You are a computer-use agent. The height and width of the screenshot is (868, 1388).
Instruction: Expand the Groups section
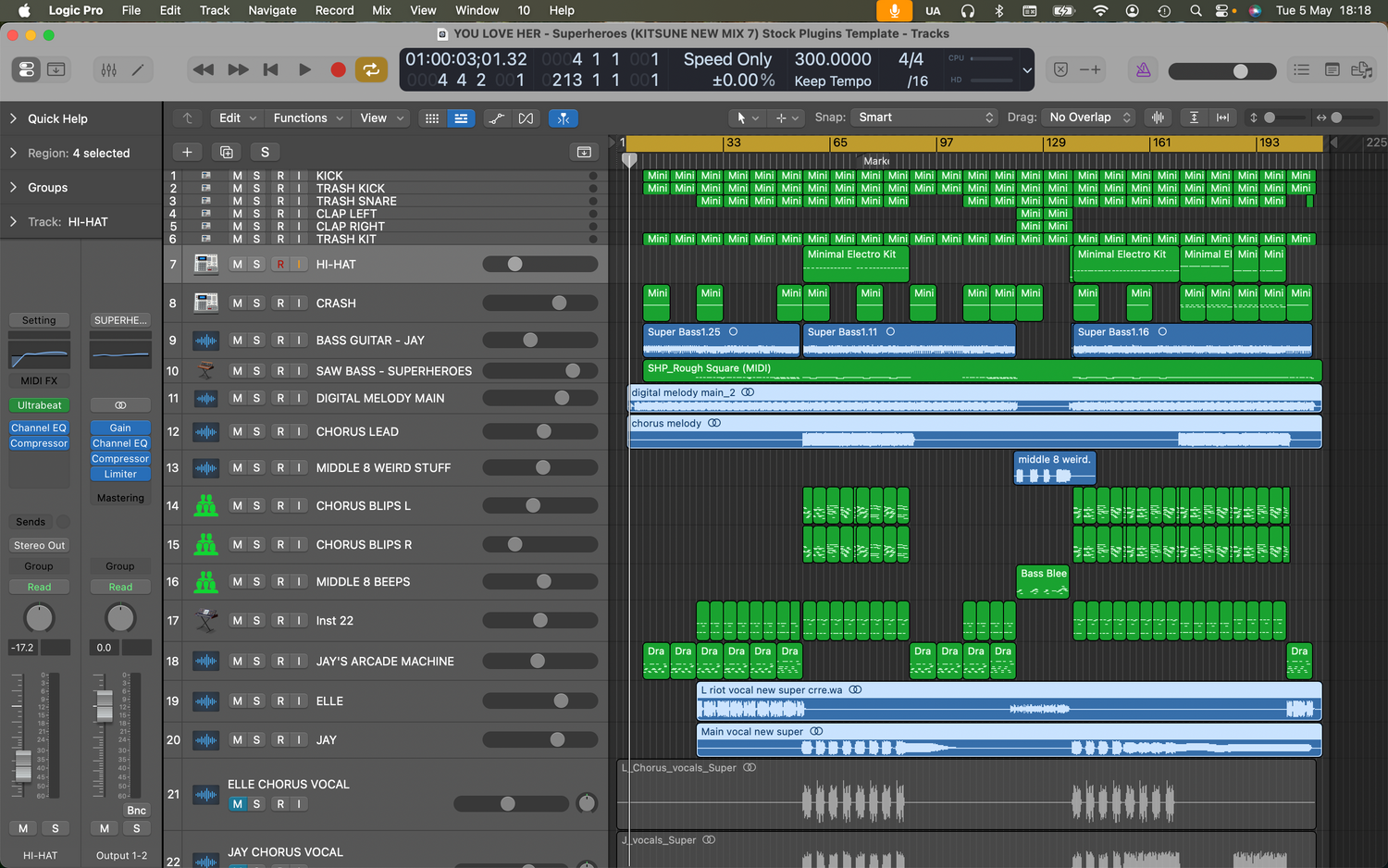pyautogui.click(x=13, y=187)
